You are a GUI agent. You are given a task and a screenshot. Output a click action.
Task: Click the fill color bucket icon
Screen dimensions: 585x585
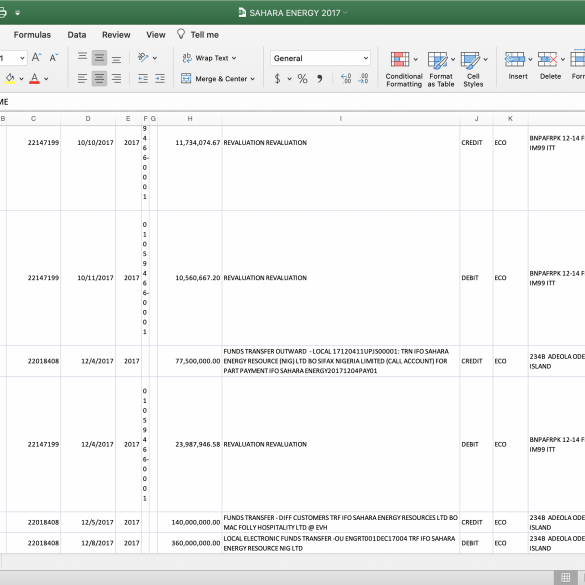(10, 78)
